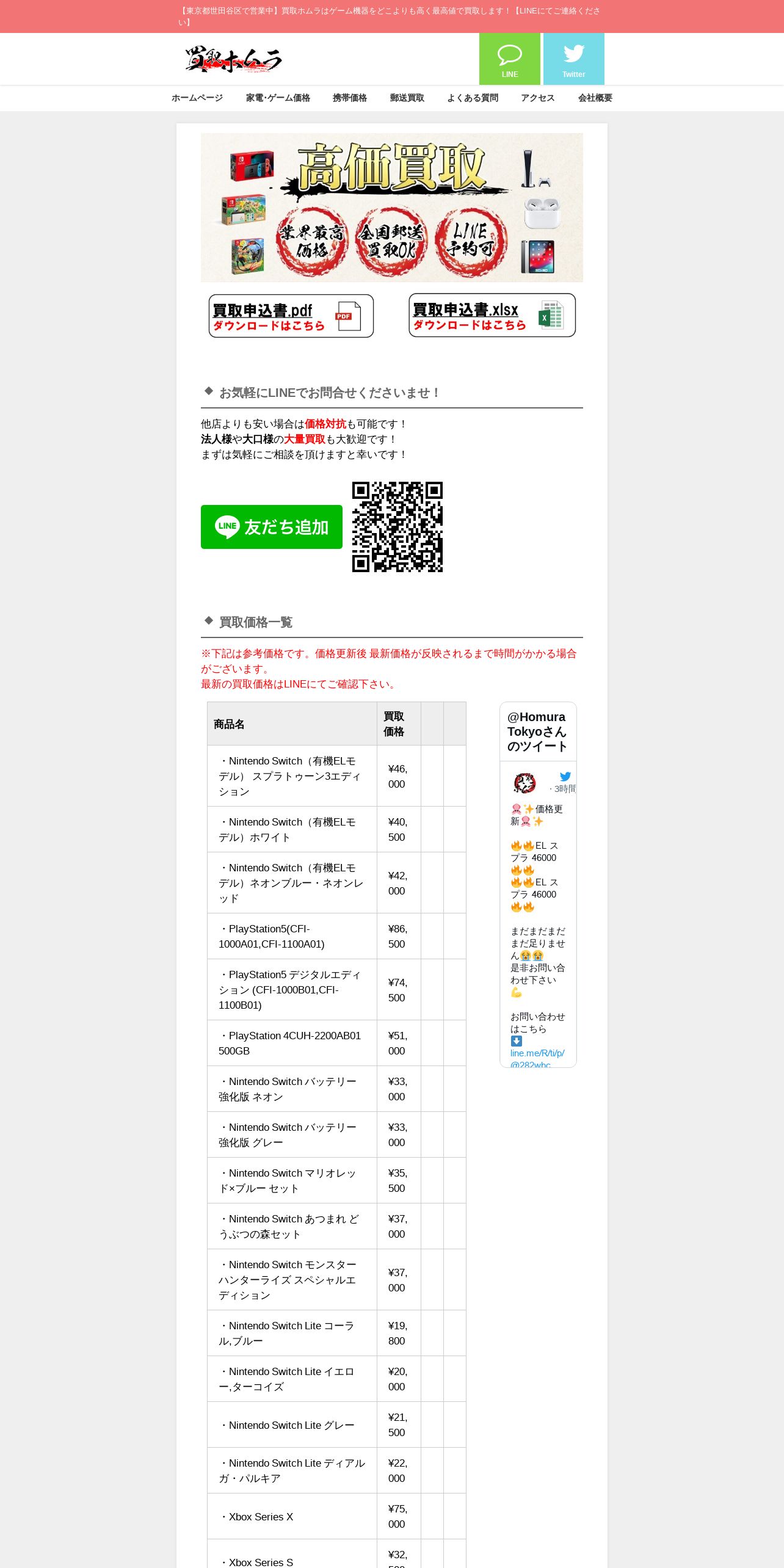Screen dimensions: 784x1568
Task: Open the green LINE contact button
Action: coord(509,59)
